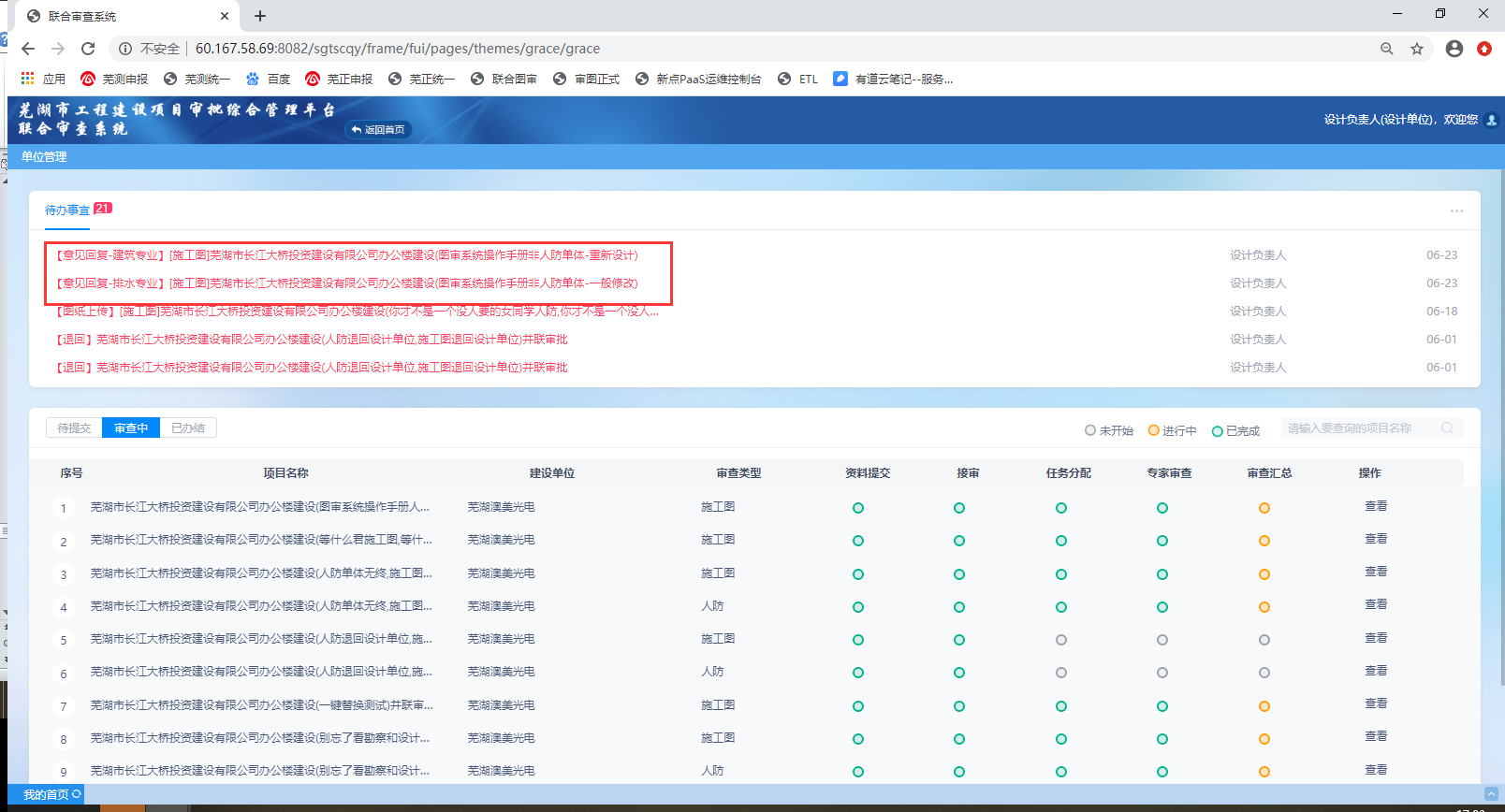Select the 已完成 status radio

(1218, 431)
